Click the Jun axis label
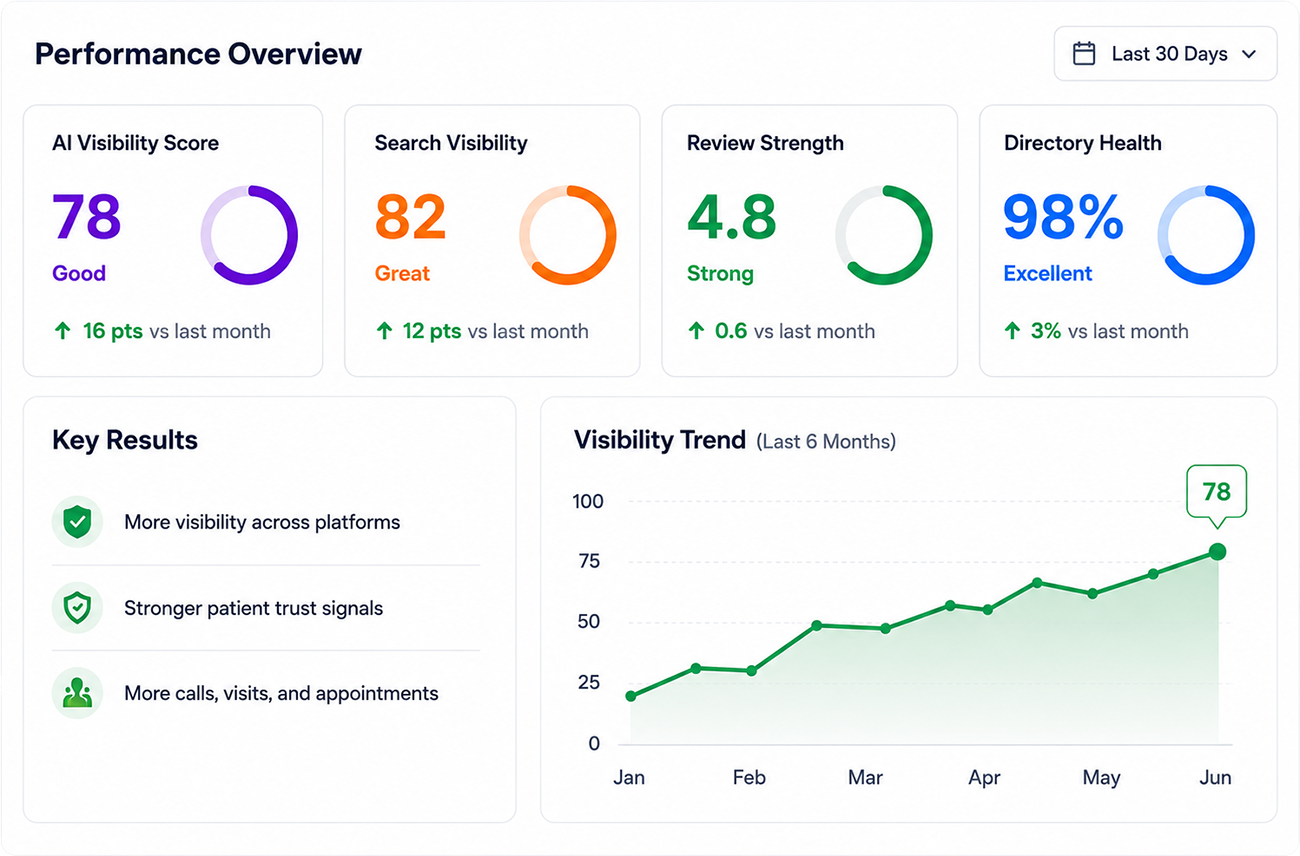The image size is (1300, 856). click(x=1216, y=778)
